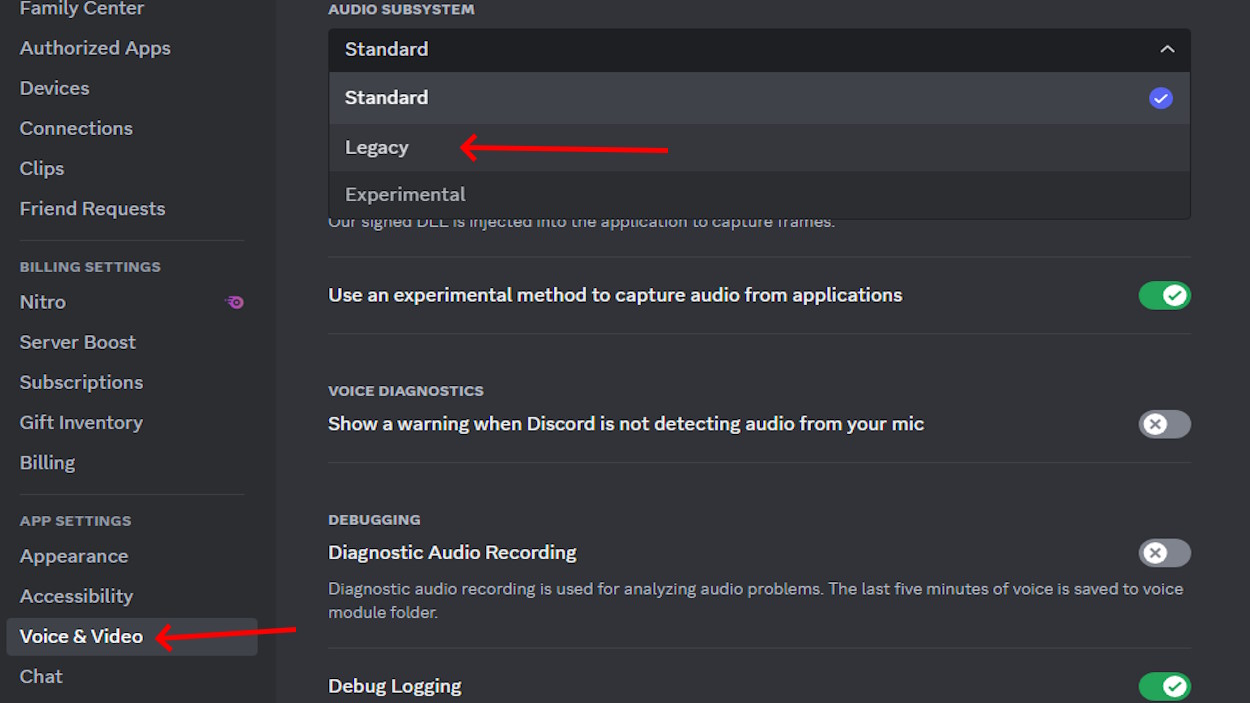Image resolution: width=1250 pixels, height=703 pixels.
Task: Open Appearance settings
Action: (x=74, y=556)
